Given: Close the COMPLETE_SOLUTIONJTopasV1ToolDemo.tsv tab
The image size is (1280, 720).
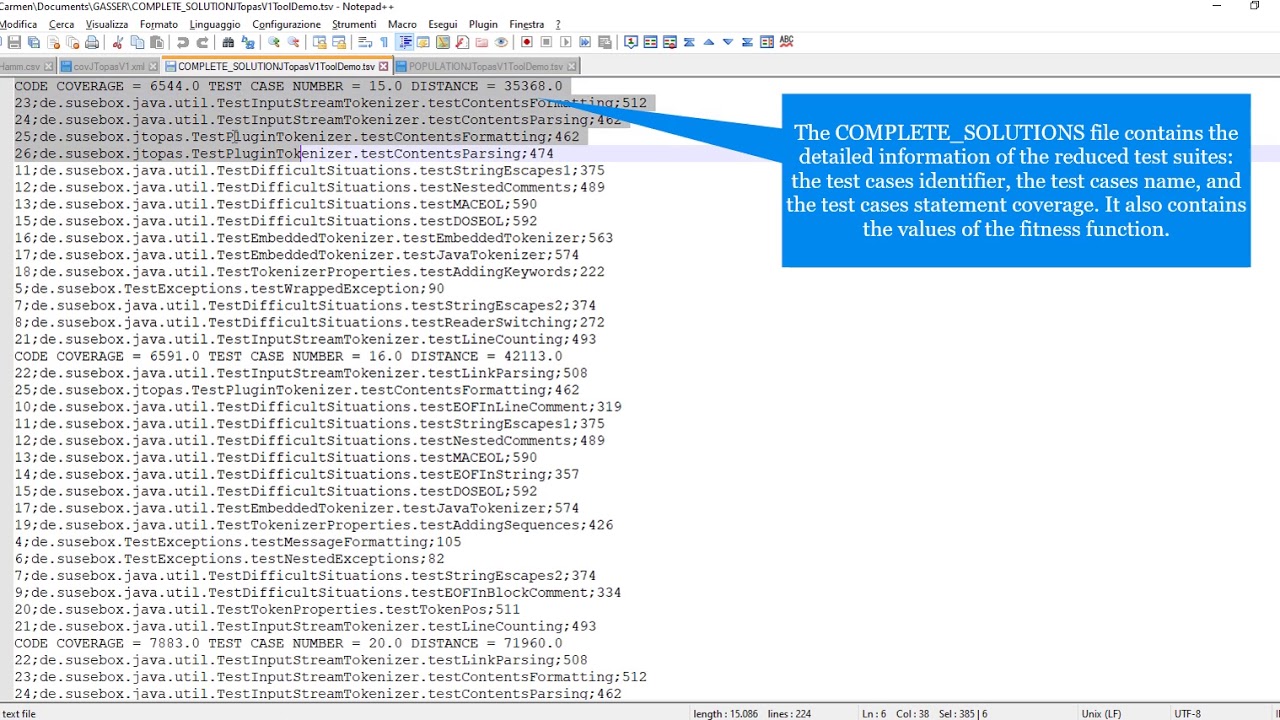Looking at the screenshot, I should [x=383, y=67].
